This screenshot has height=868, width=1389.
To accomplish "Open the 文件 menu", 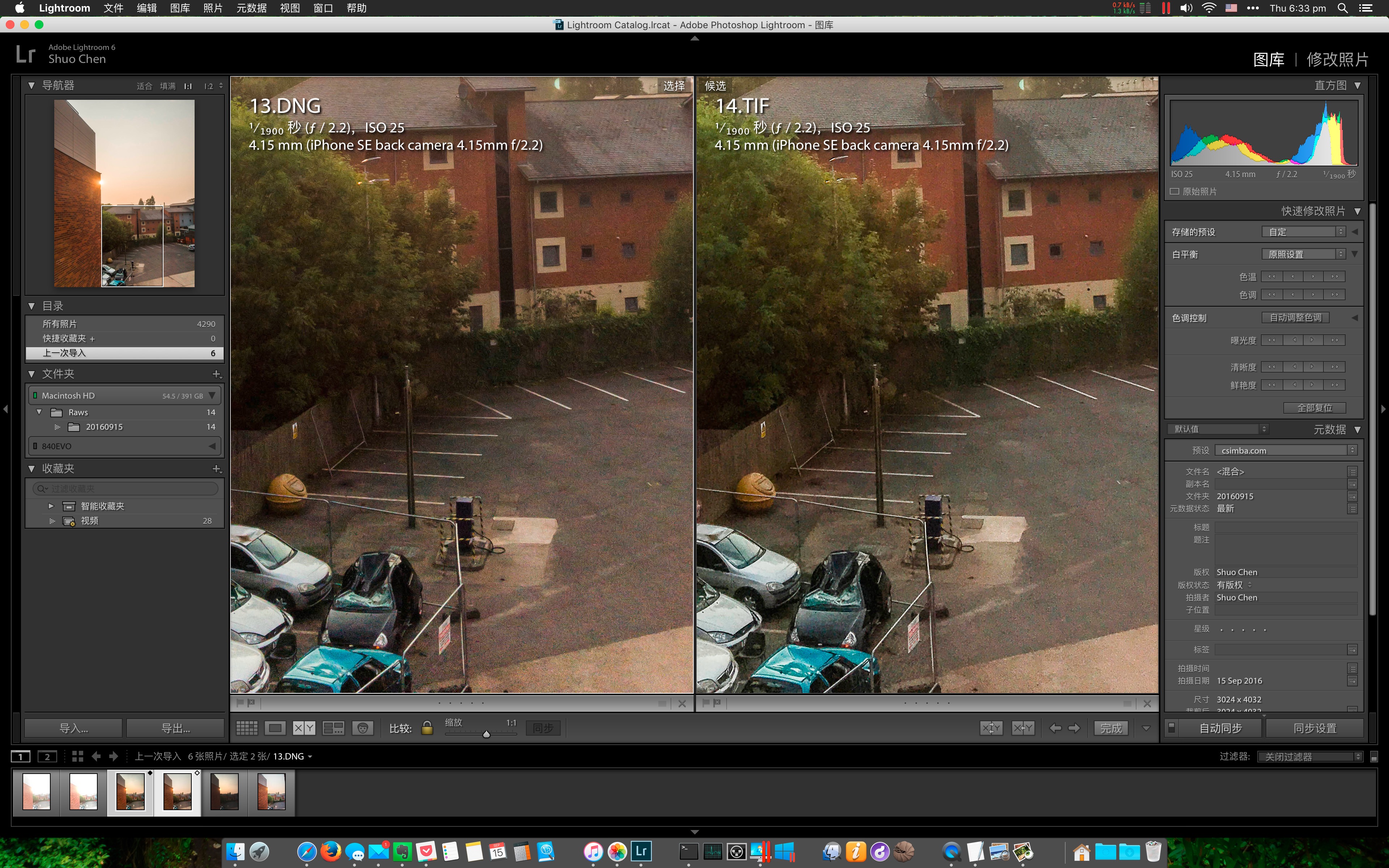I will click(113, 8).
